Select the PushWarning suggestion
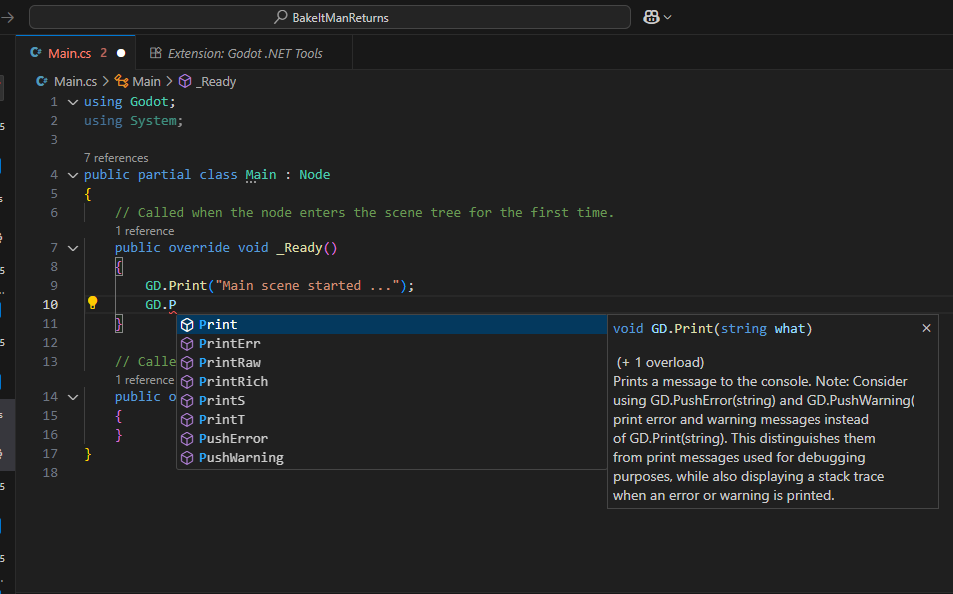This screenshot has height=594, width=953. 392,457
